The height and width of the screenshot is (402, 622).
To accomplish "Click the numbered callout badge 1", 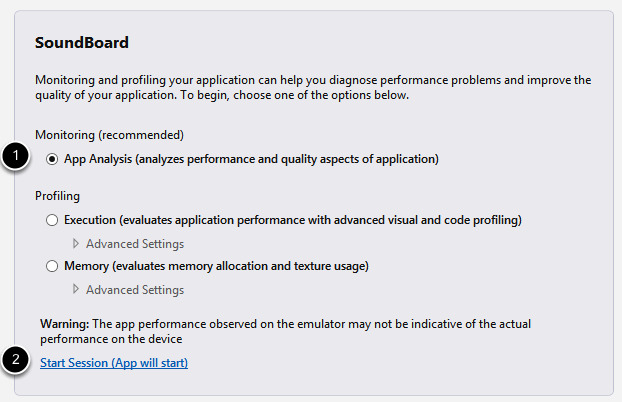I will [16, 159].
